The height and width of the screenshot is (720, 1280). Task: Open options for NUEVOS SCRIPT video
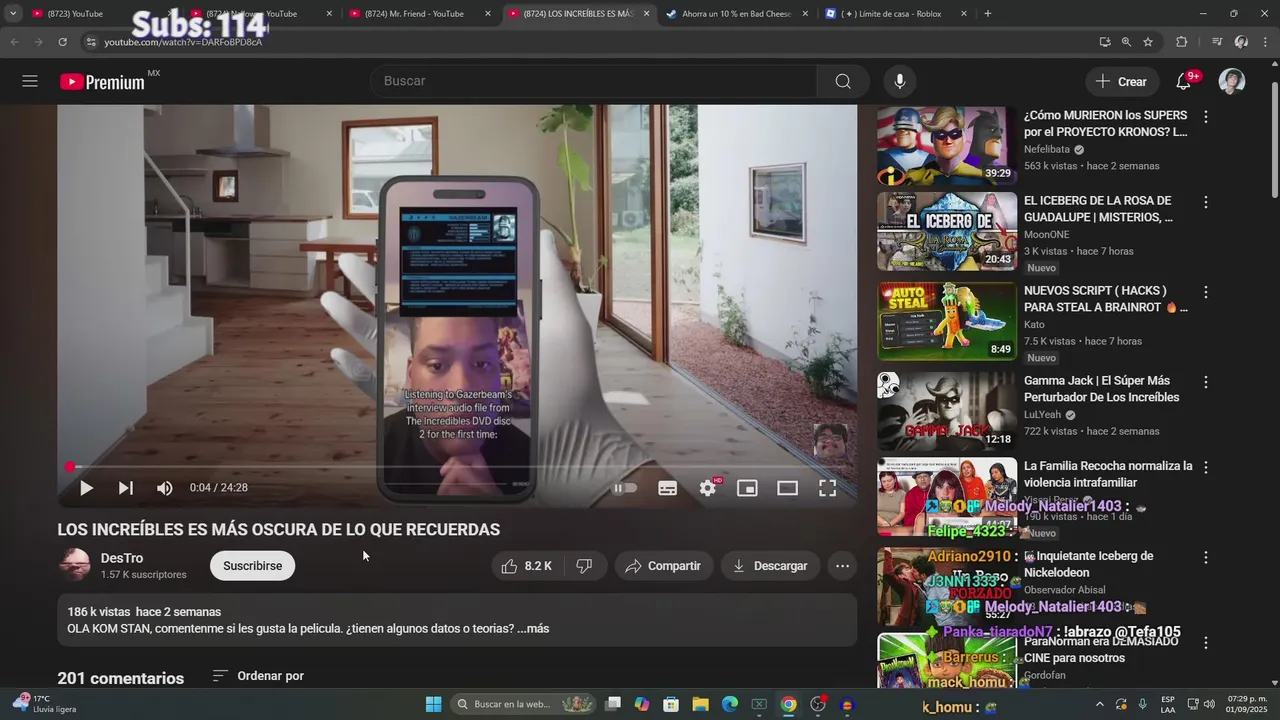[x=1206, y=292]
